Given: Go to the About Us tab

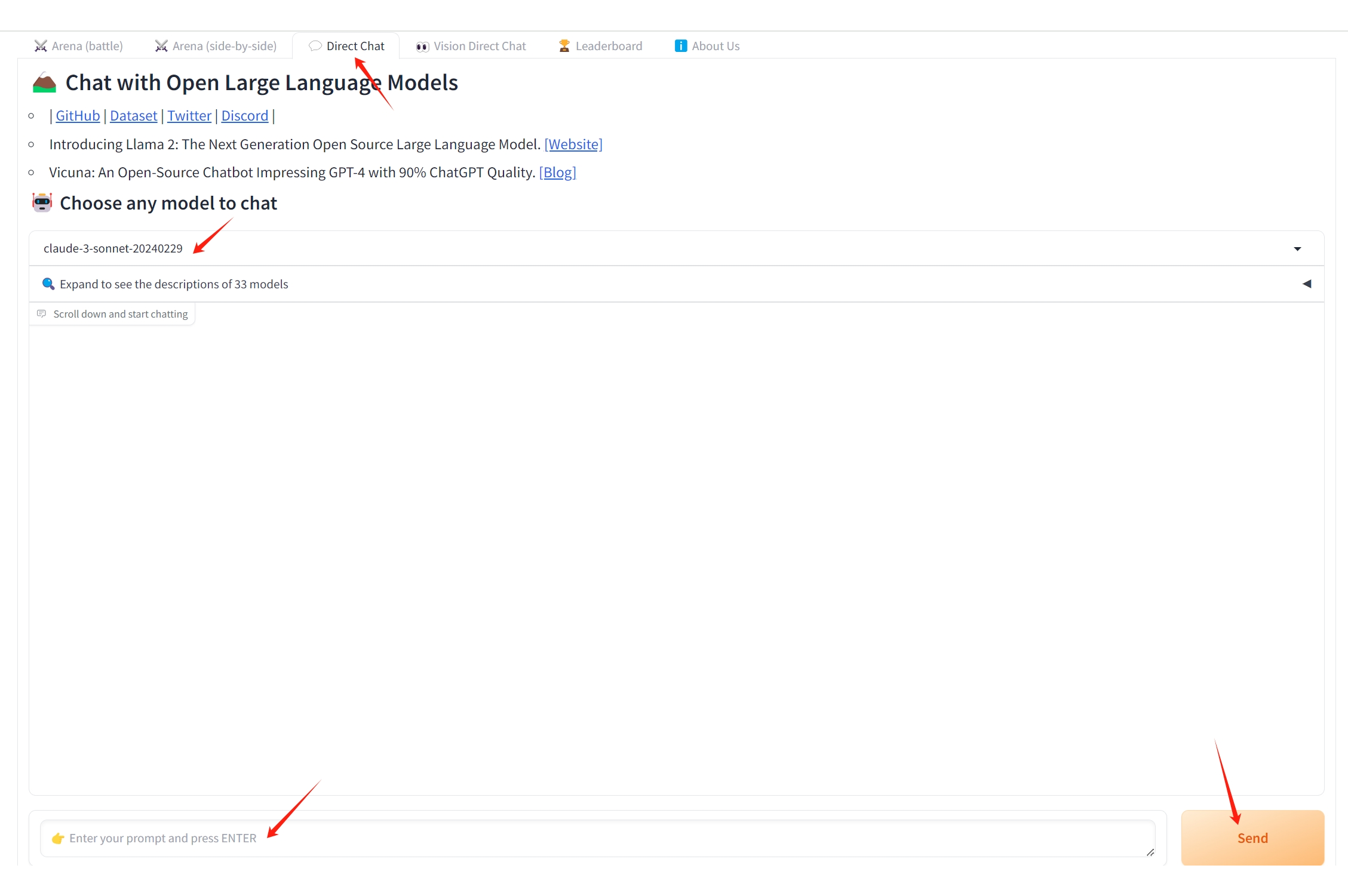Looking at the screenshot, I should pos(715,46).
